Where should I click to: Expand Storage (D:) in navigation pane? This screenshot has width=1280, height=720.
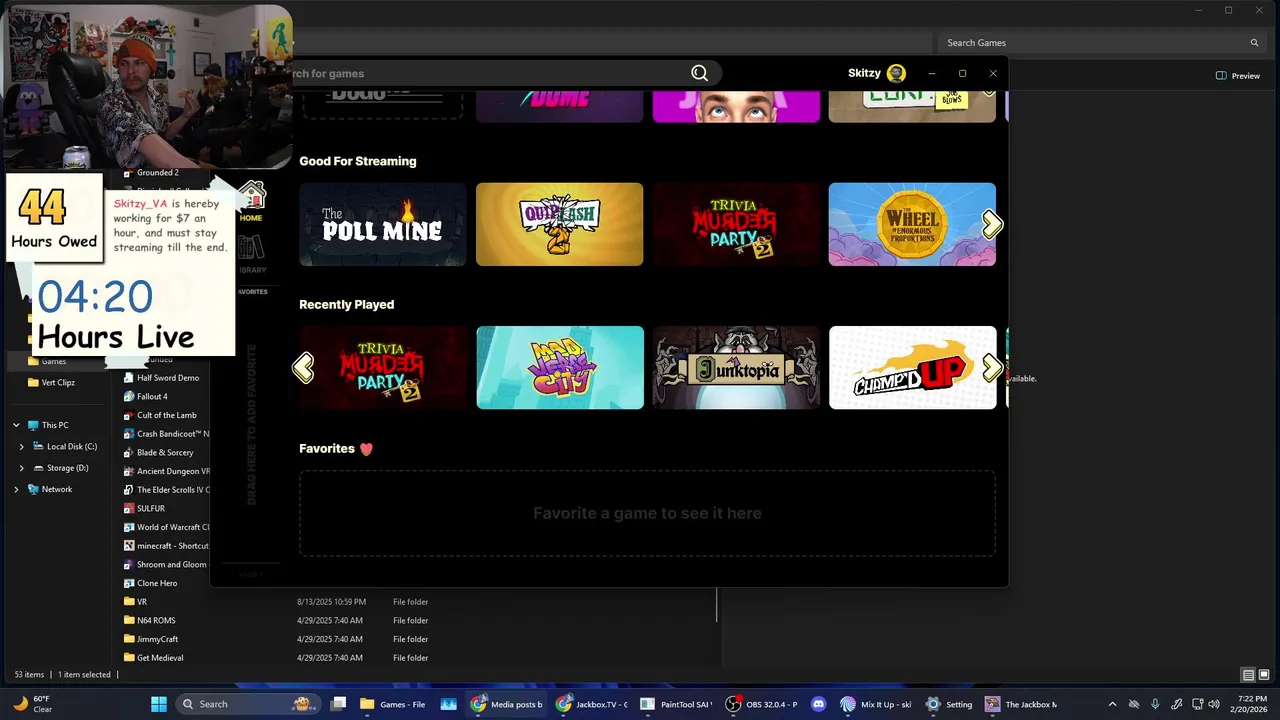[x=22, y=468]
